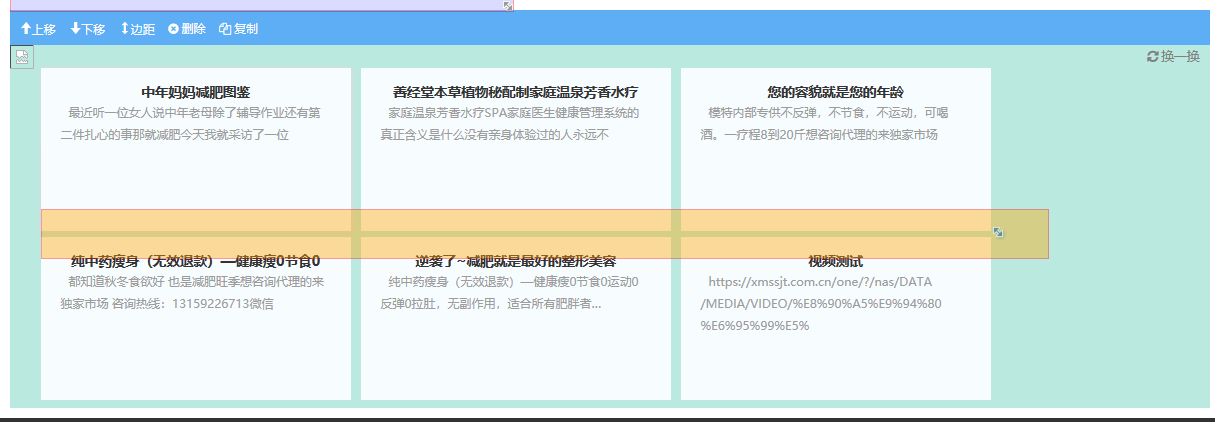Open article titled 中年妈妈减肥图鉴
Image resolution: width=1215 pixels, height=422 pixels.
(x=196, y=92)
